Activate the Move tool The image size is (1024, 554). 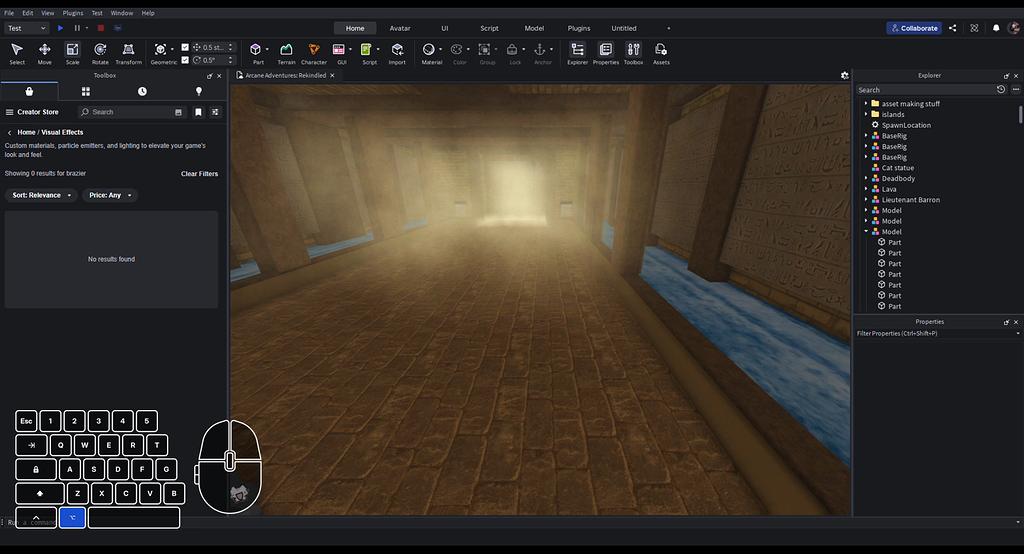44,53
